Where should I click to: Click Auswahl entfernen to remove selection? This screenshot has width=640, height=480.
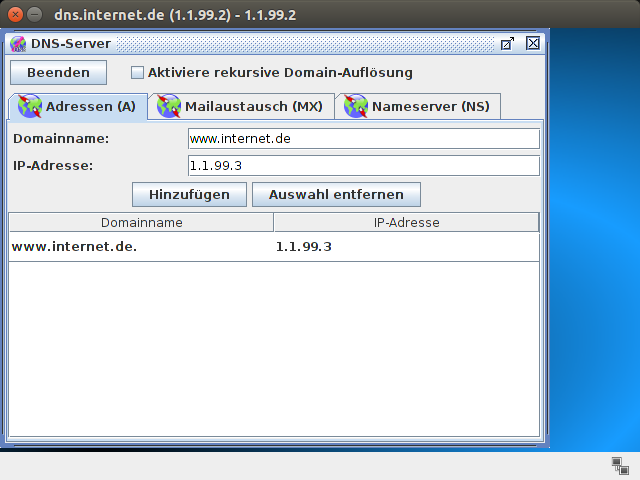pyautogui.click(x=336, y=194)
